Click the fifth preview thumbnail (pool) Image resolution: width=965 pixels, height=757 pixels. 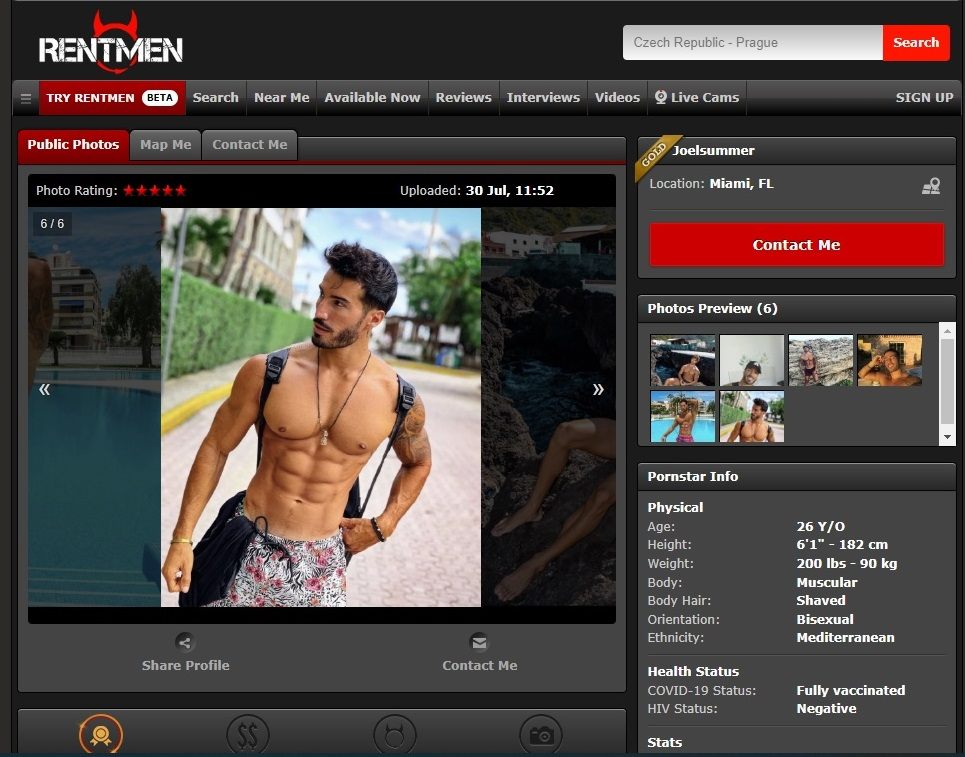point(683,417)
